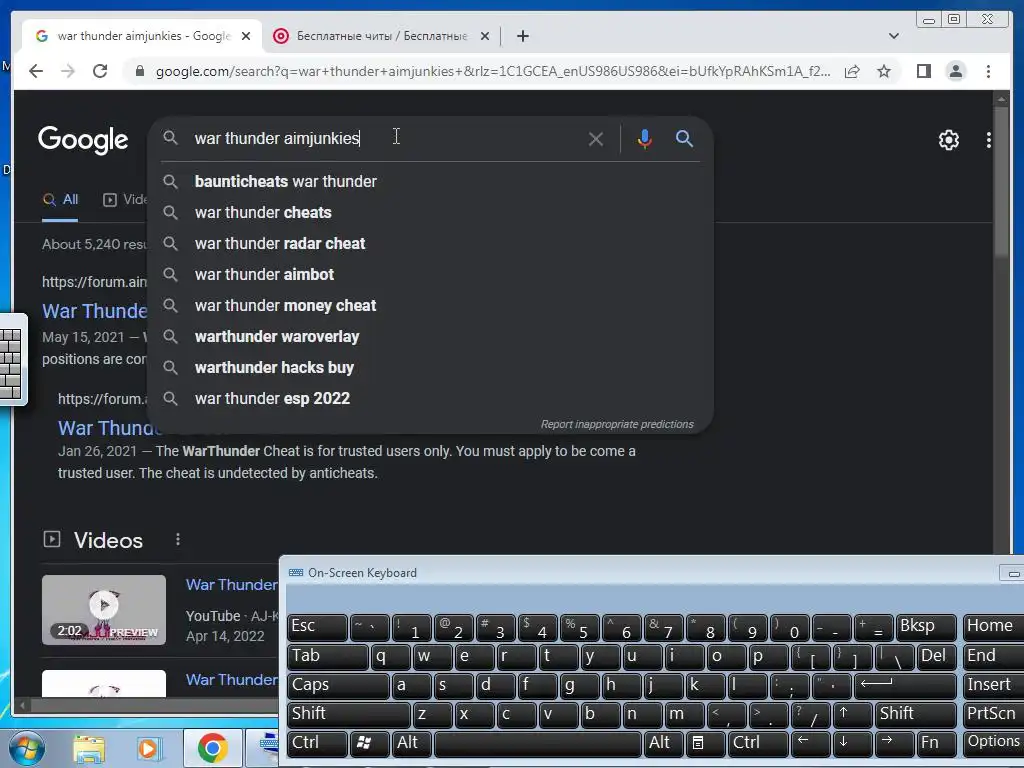Image resolution: width=1024 pixels, height=768 pixels.
Task: Click the Google logo
Action: (83, 140)
